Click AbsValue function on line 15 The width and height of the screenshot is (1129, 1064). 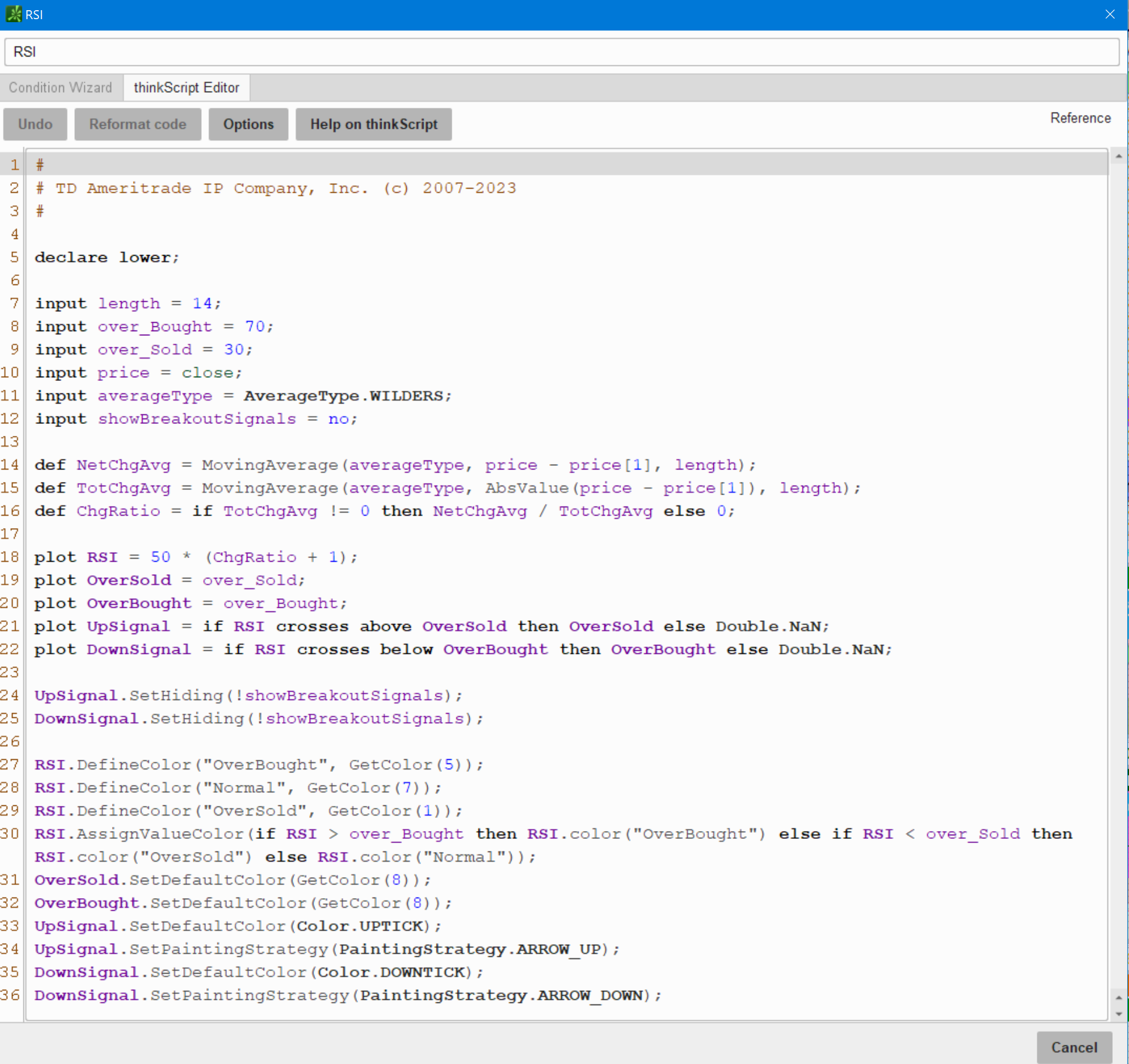pos(526,488)
